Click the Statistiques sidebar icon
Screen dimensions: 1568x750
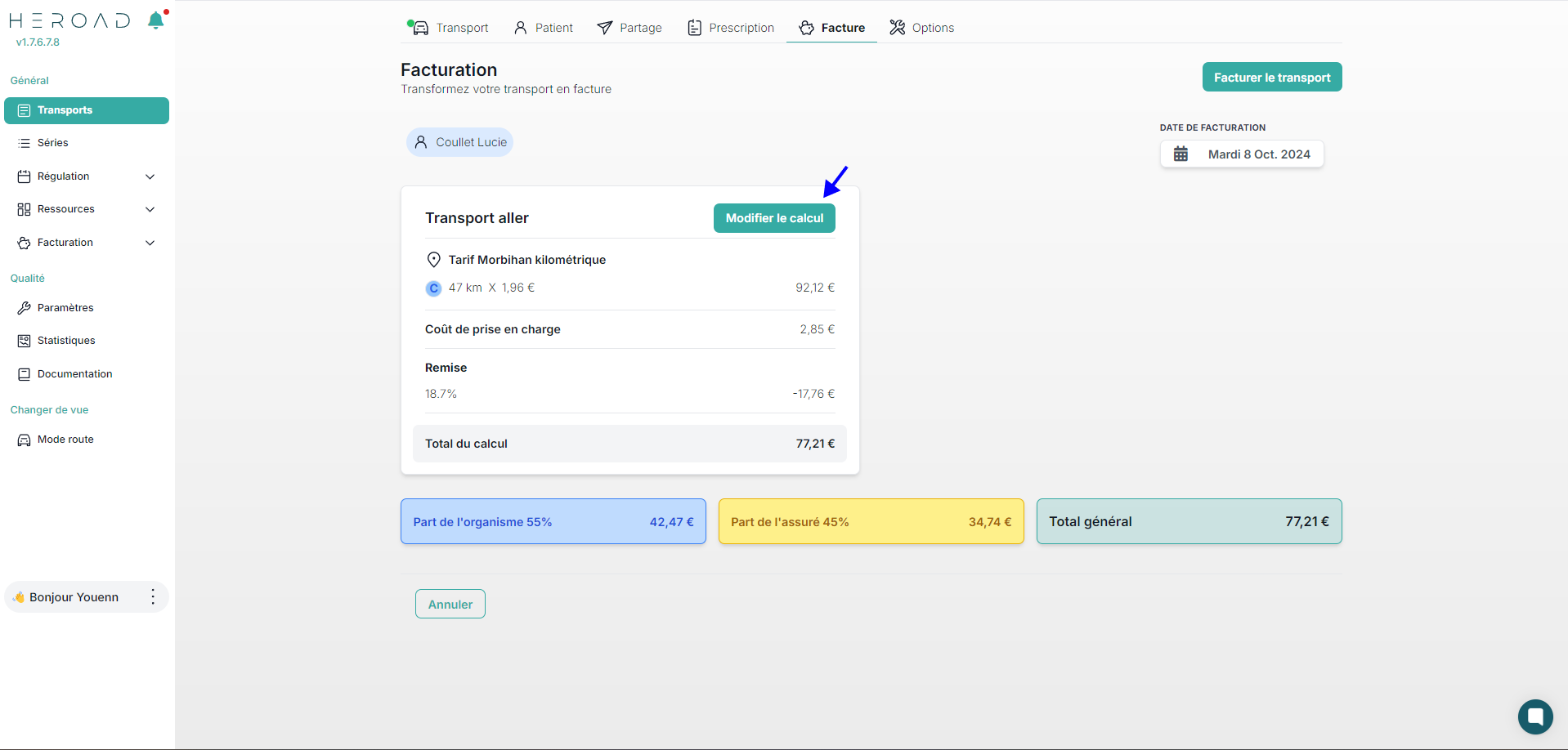click(x=25, y=341)
